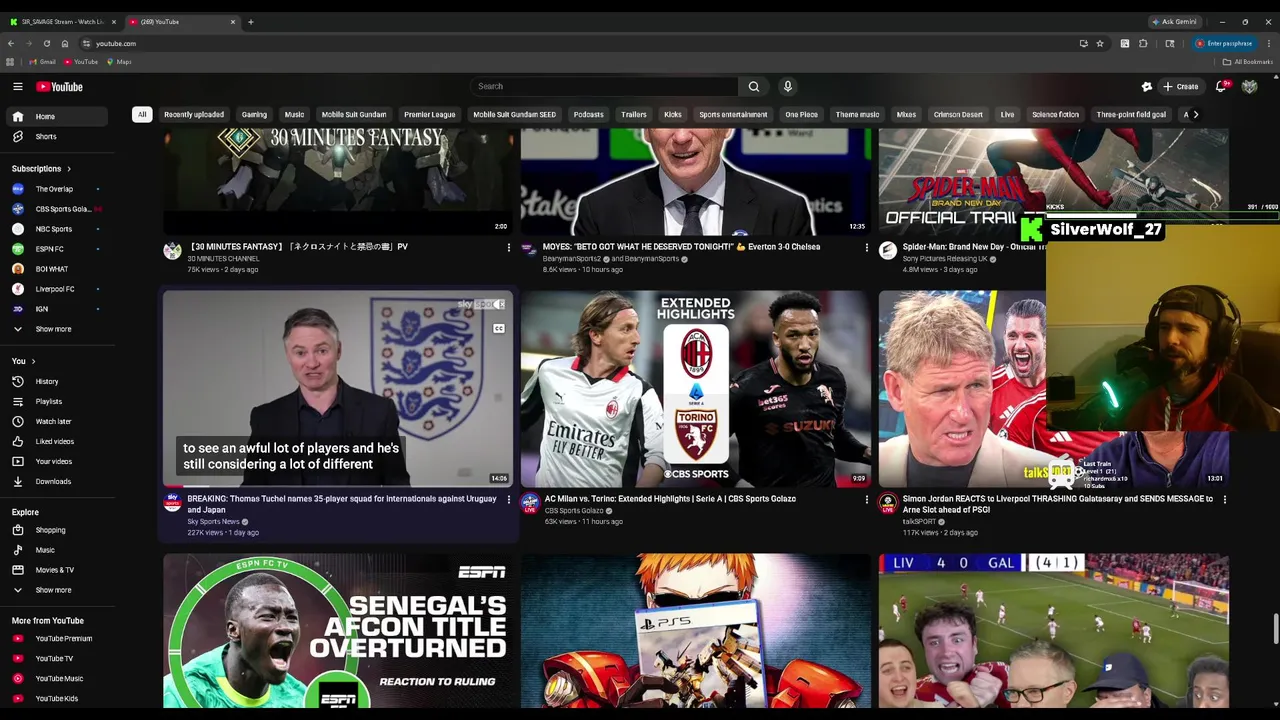Click the browser back arrow
This screenshot has height=720, width=1280.
coord(10,43)
